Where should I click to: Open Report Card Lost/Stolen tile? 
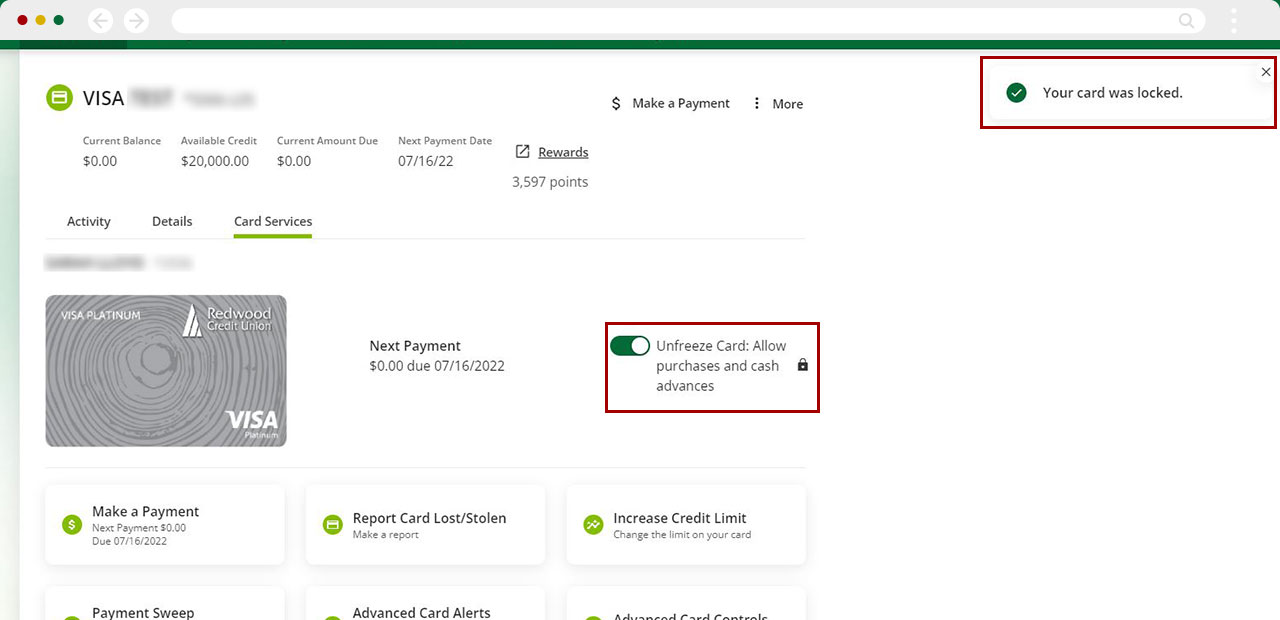(x=425, y=525)
